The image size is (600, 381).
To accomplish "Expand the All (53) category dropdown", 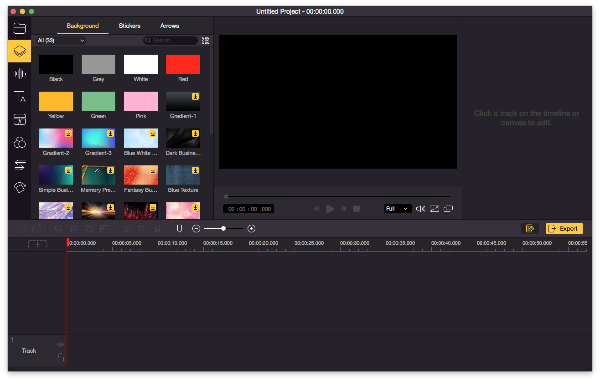I will (61, 41).
